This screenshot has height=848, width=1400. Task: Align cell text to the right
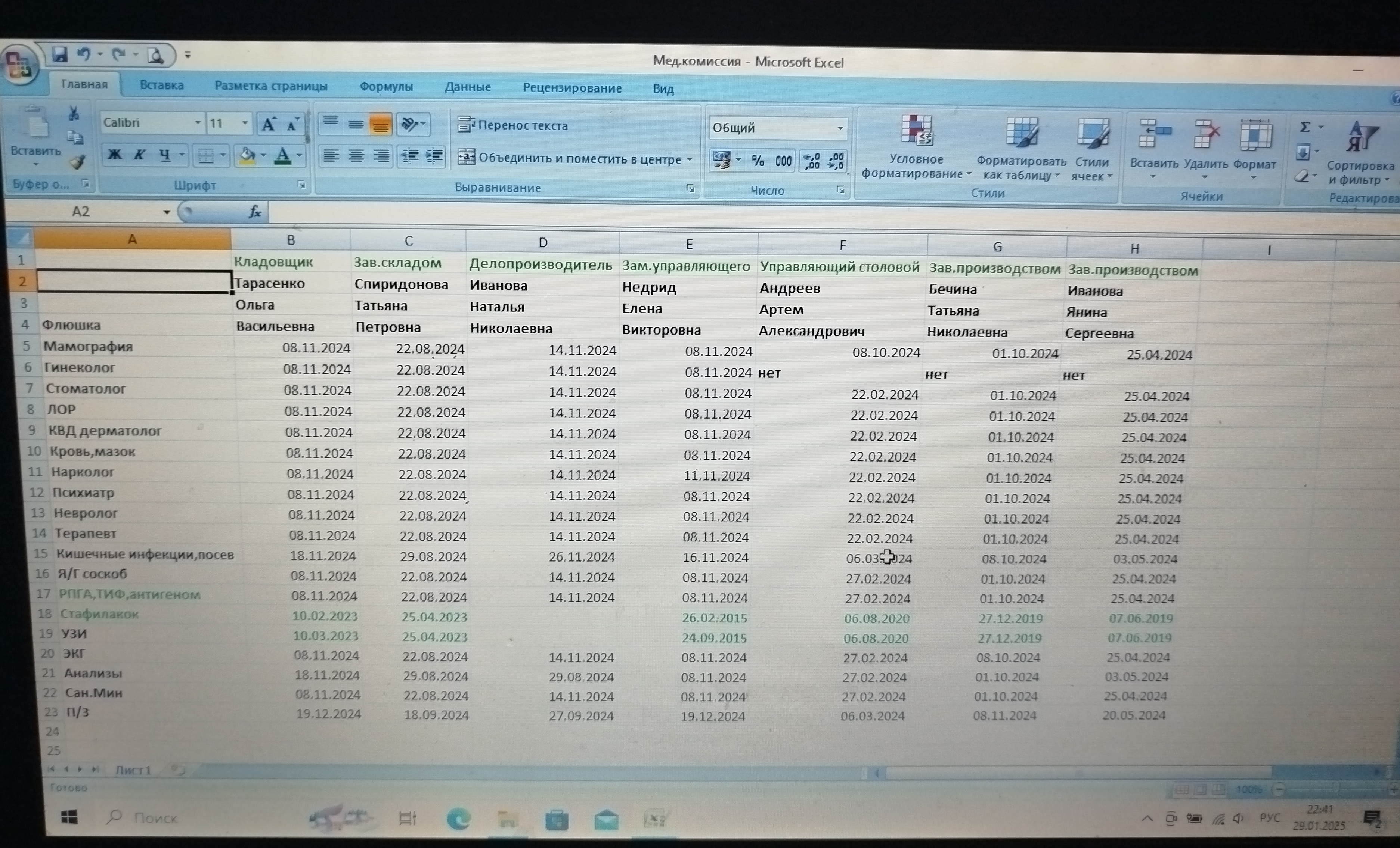[381, 156]
